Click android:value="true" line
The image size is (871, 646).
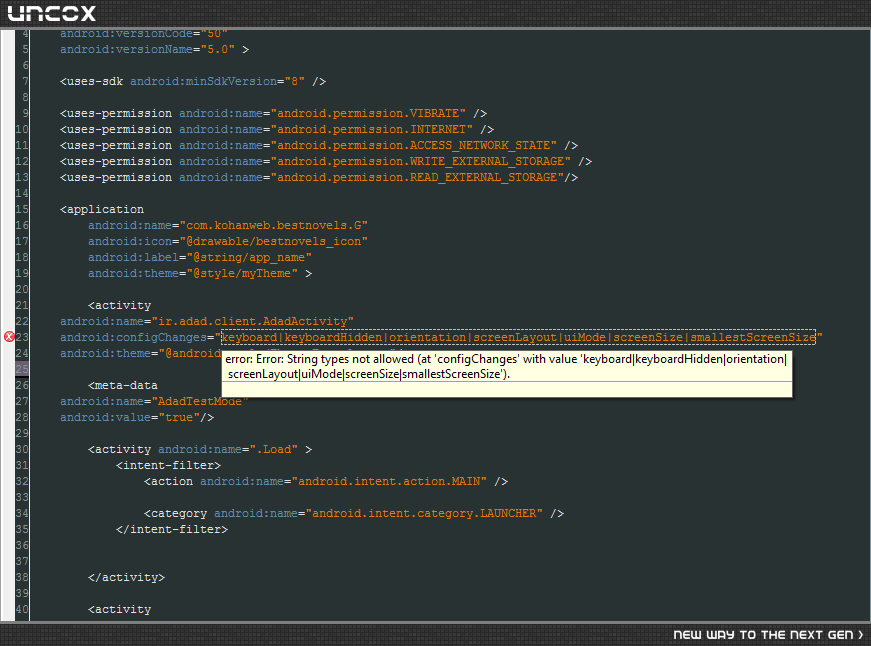(137, 417)
